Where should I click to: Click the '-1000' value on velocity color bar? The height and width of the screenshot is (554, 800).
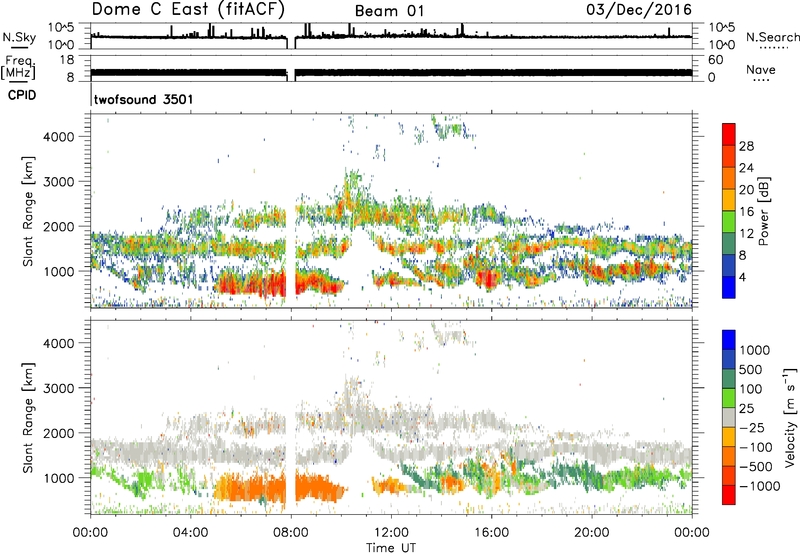759,486
